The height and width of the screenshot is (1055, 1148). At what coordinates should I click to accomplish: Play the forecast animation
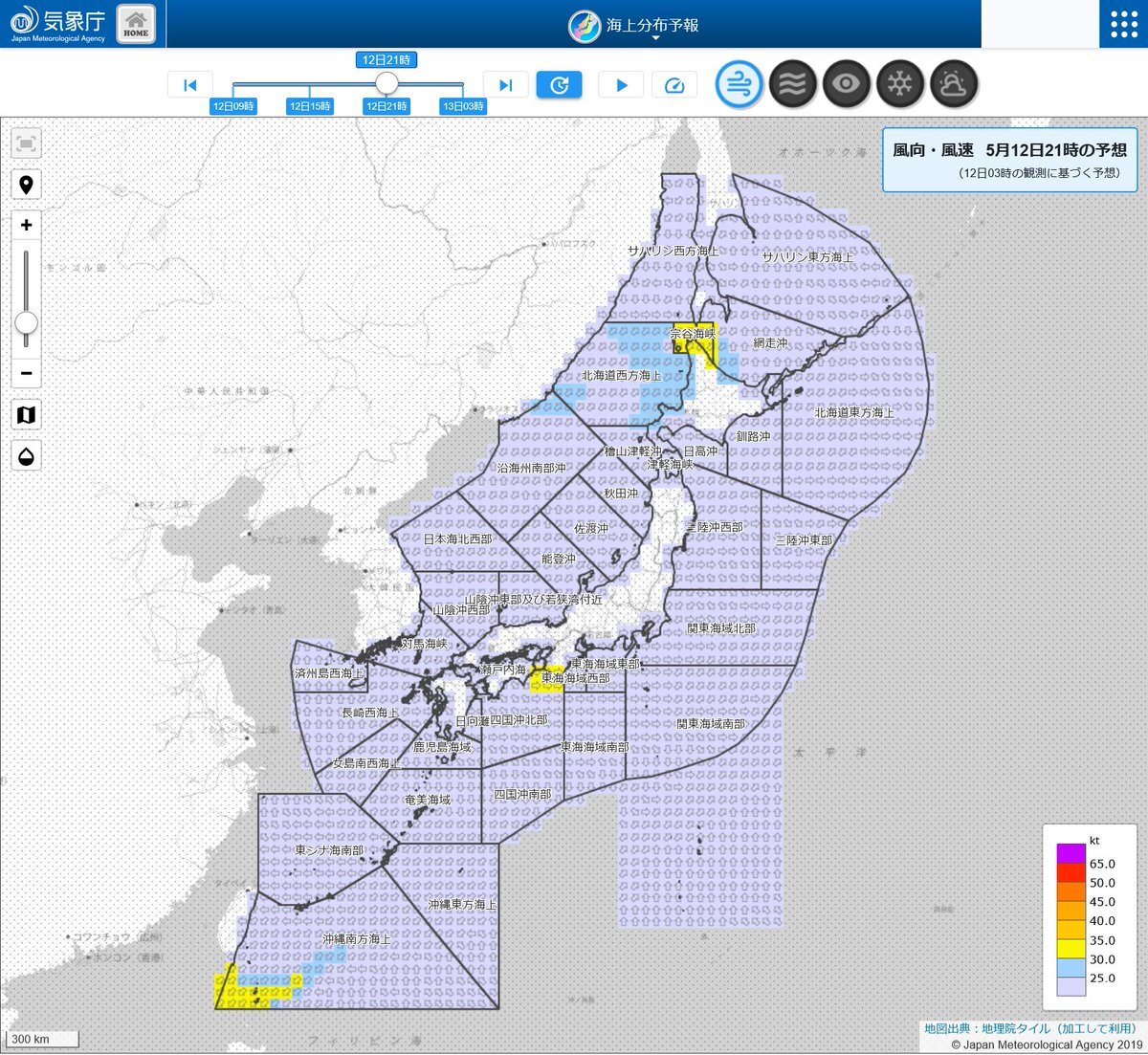(x=621, y=85)
